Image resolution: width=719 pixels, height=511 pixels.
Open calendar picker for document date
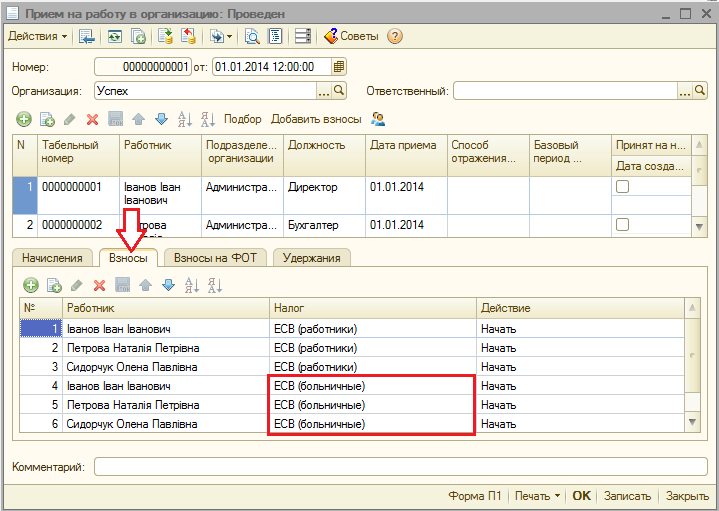click(338, 67)
